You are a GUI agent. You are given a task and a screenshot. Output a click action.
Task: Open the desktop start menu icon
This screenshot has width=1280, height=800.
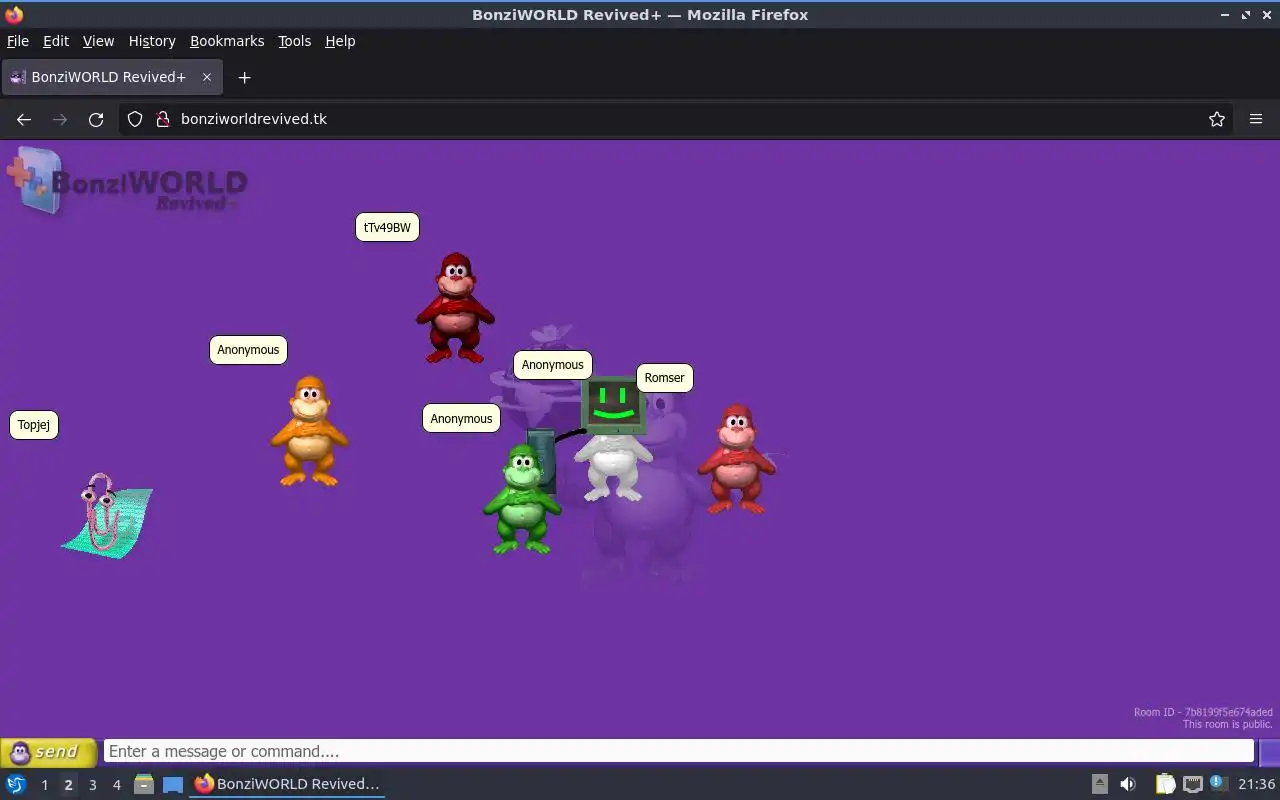pos(15,784)
